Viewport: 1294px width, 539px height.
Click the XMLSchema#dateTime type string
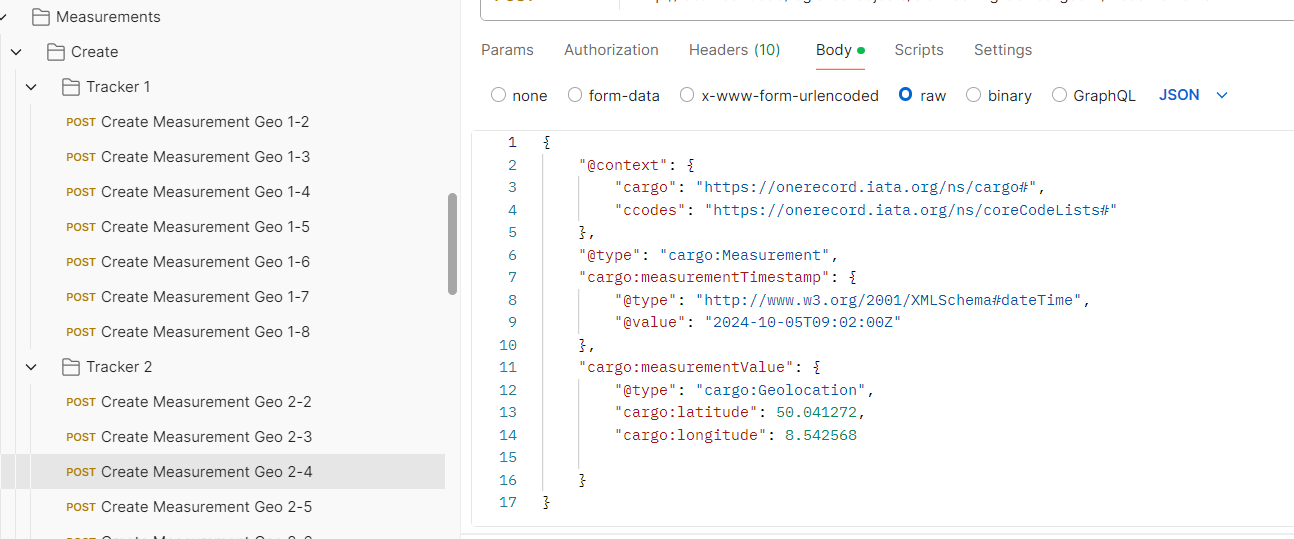pos(890,300)
